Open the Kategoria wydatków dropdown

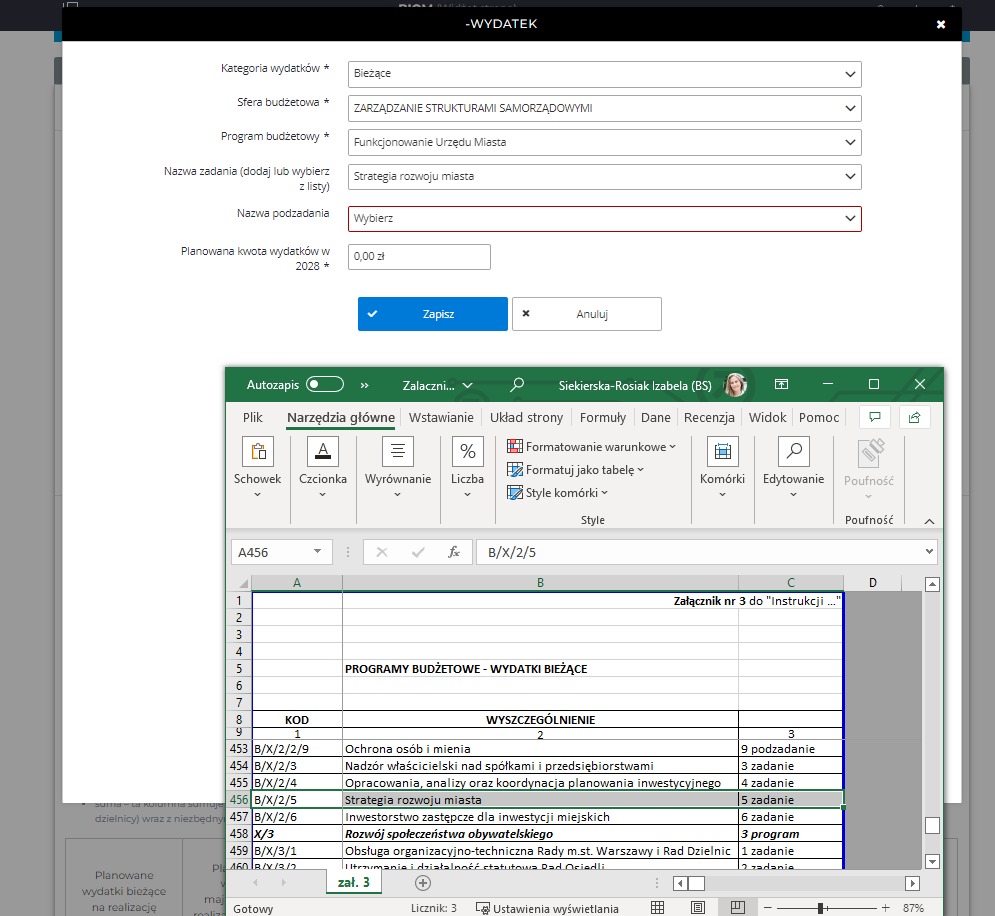[604, 74]
